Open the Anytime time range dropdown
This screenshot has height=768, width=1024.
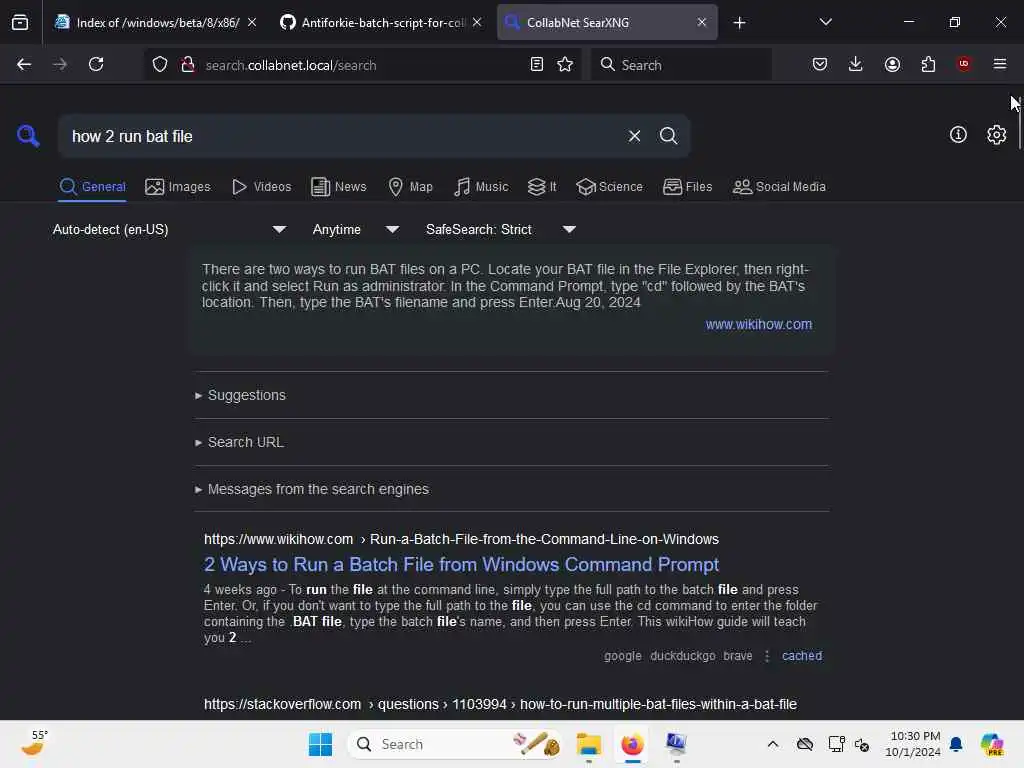(x=355, y=229)
